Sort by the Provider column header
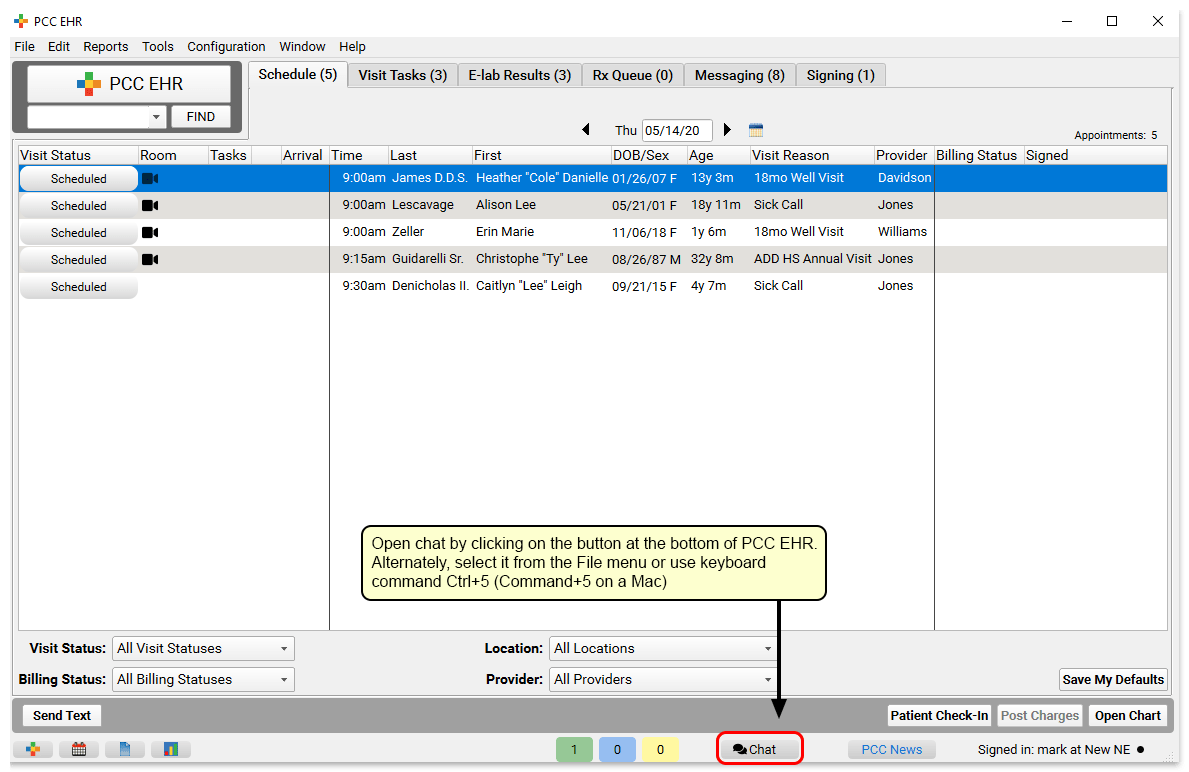The width and height of the screenshot is (1189, 772). click(x=902, y=155)
